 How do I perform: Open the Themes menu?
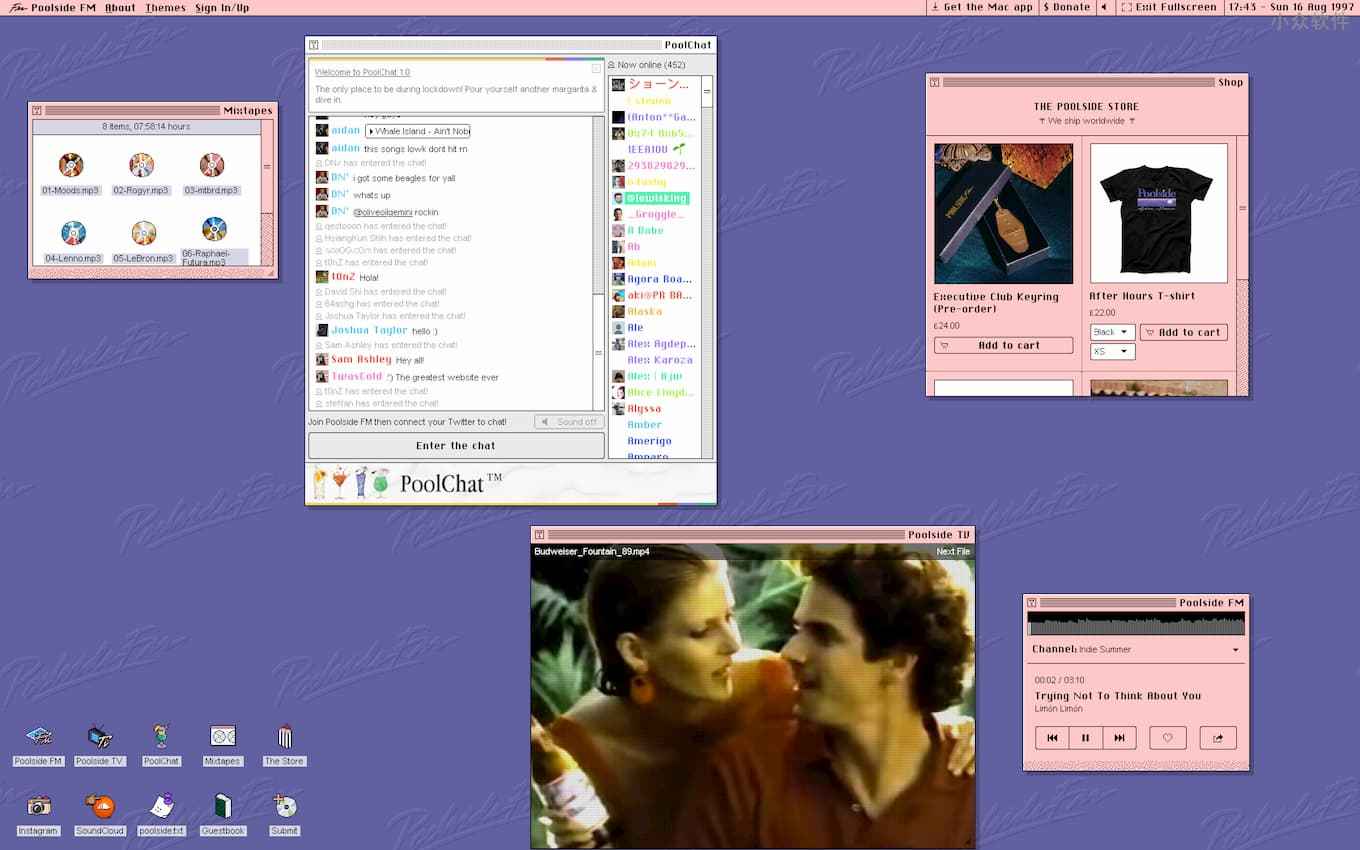click(x=165, y=8)
